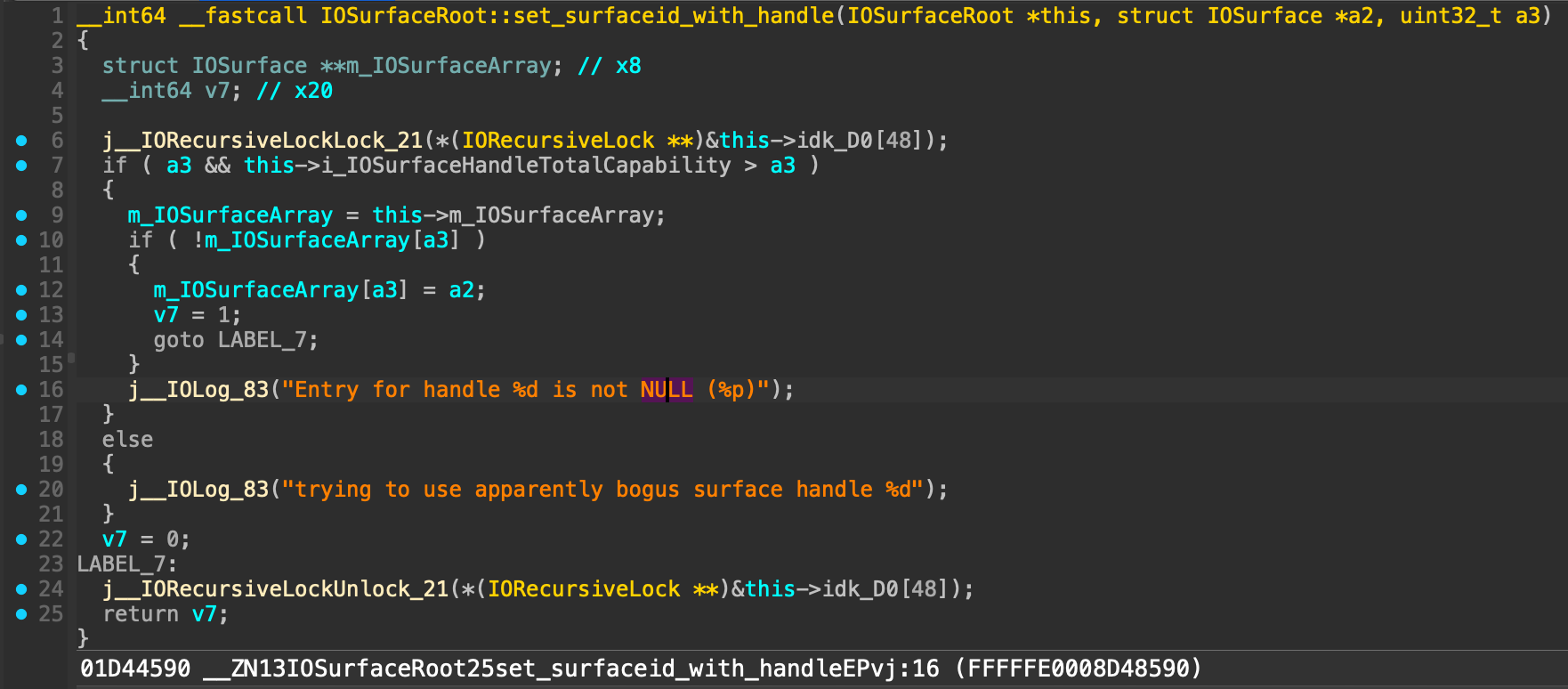Click the '// x8' register comment

pyautogui.click(x=609, y=66)
